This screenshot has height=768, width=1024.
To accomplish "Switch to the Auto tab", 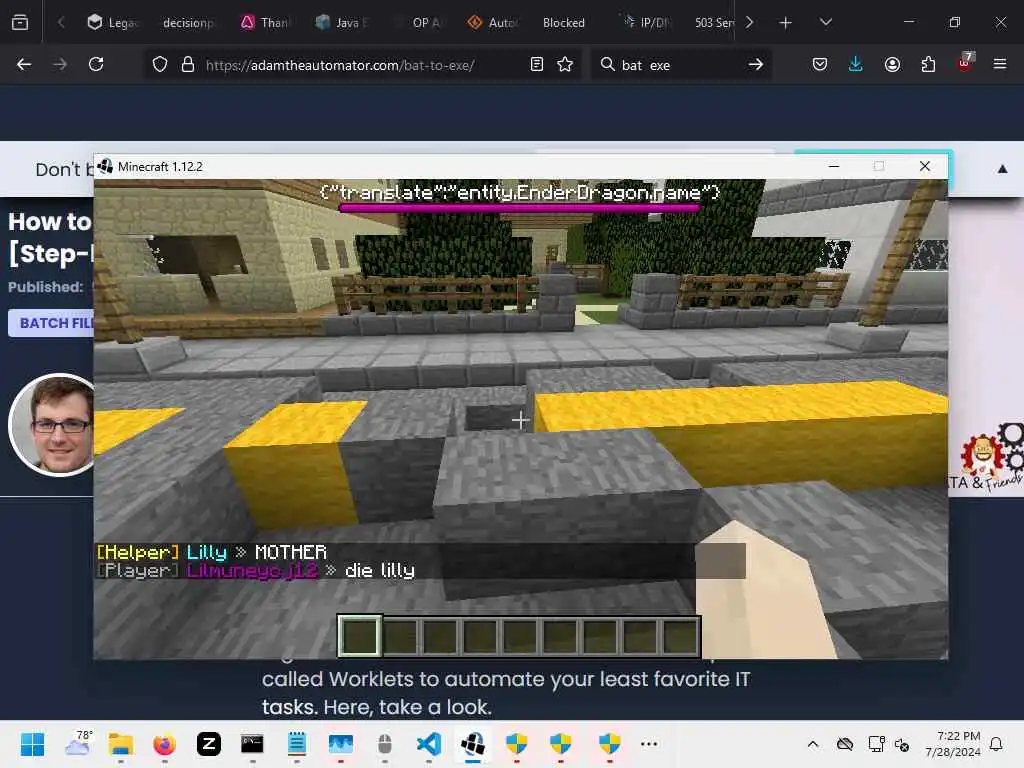I will 493,23.
